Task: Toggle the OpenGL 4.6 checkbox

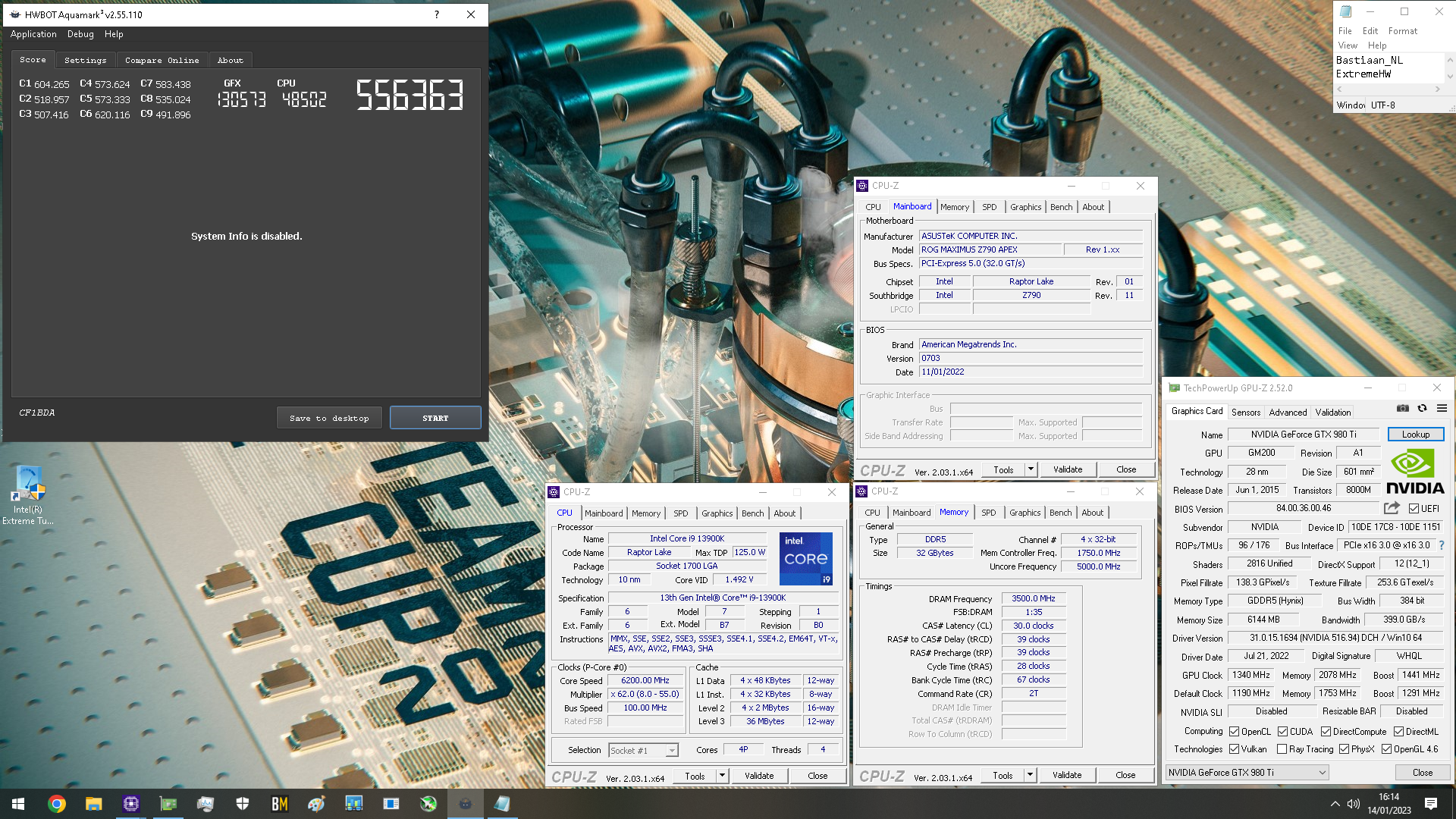Action: [x=1387, y=749]
